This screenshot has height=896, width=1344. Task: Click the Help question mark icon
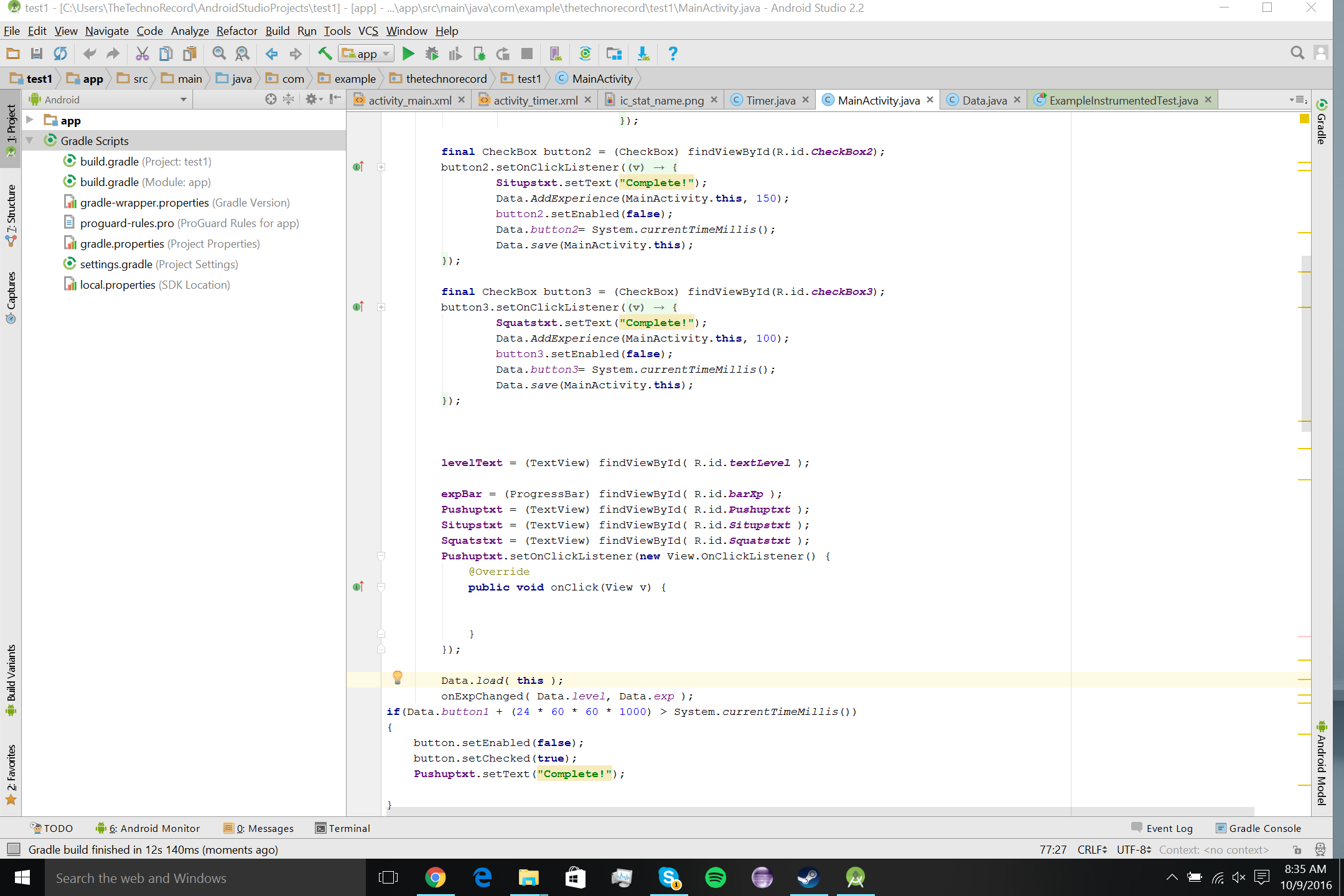pyautogui.click(x=673, y=54)
